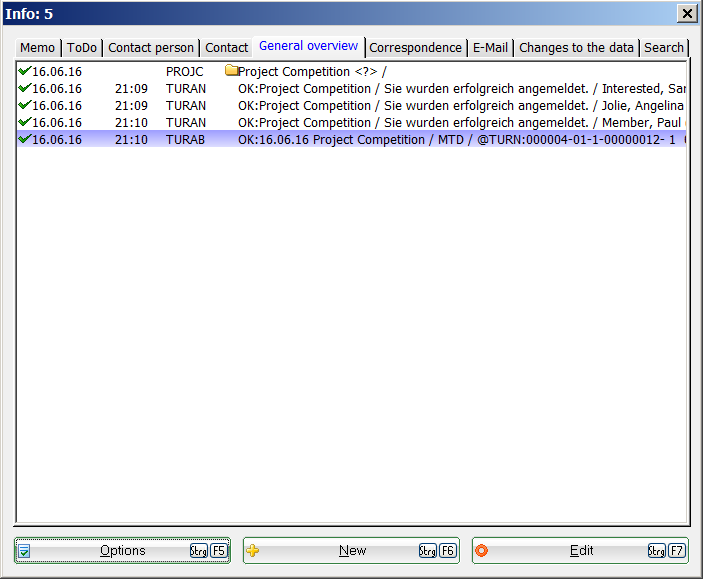
Task: Select the Jolie, Angelina entry row
Action: click(x=350, y=105)
